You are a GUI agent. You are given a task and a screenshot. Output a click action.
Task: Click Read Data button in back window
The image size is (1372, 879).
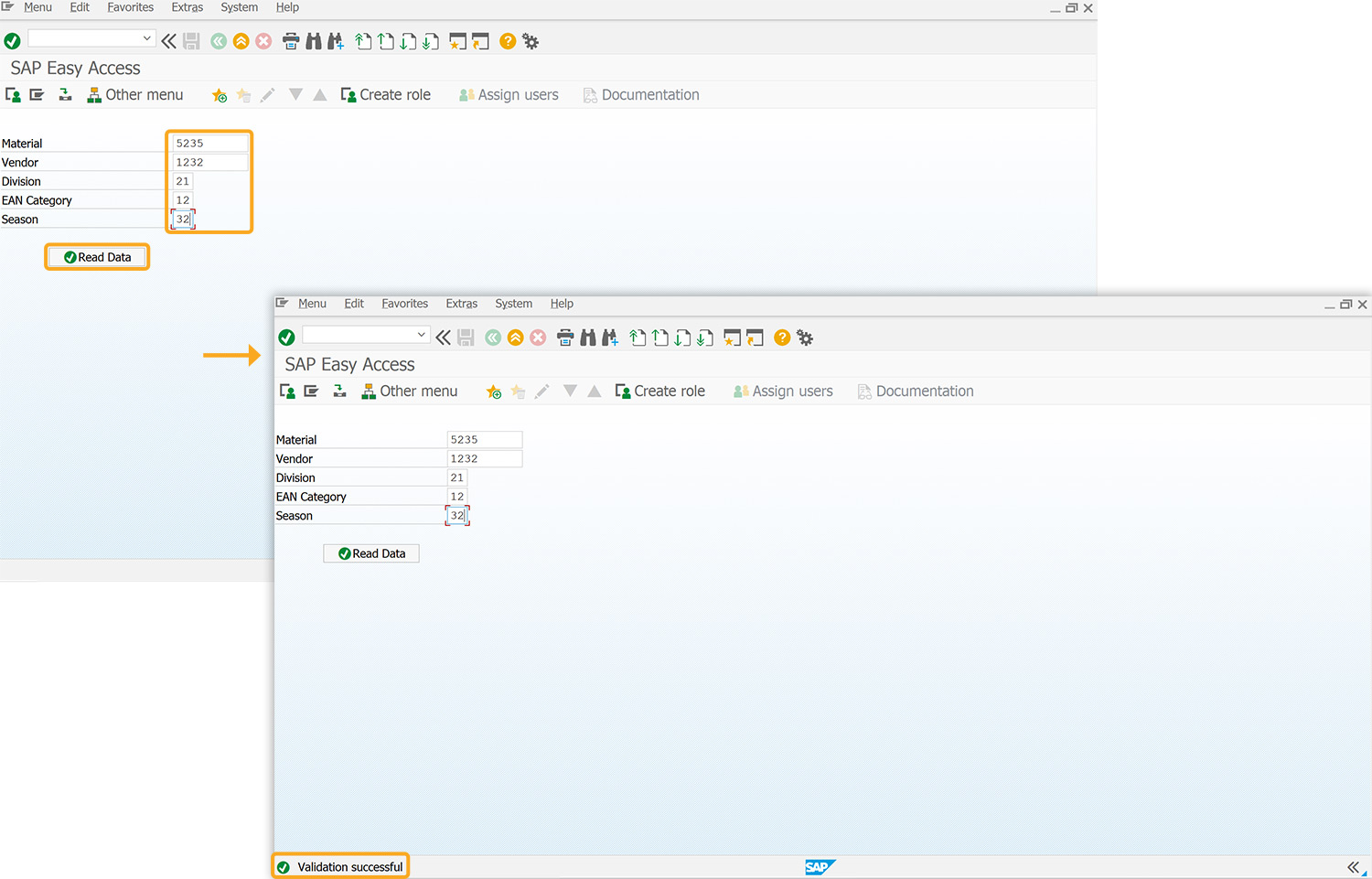point(97,257)
